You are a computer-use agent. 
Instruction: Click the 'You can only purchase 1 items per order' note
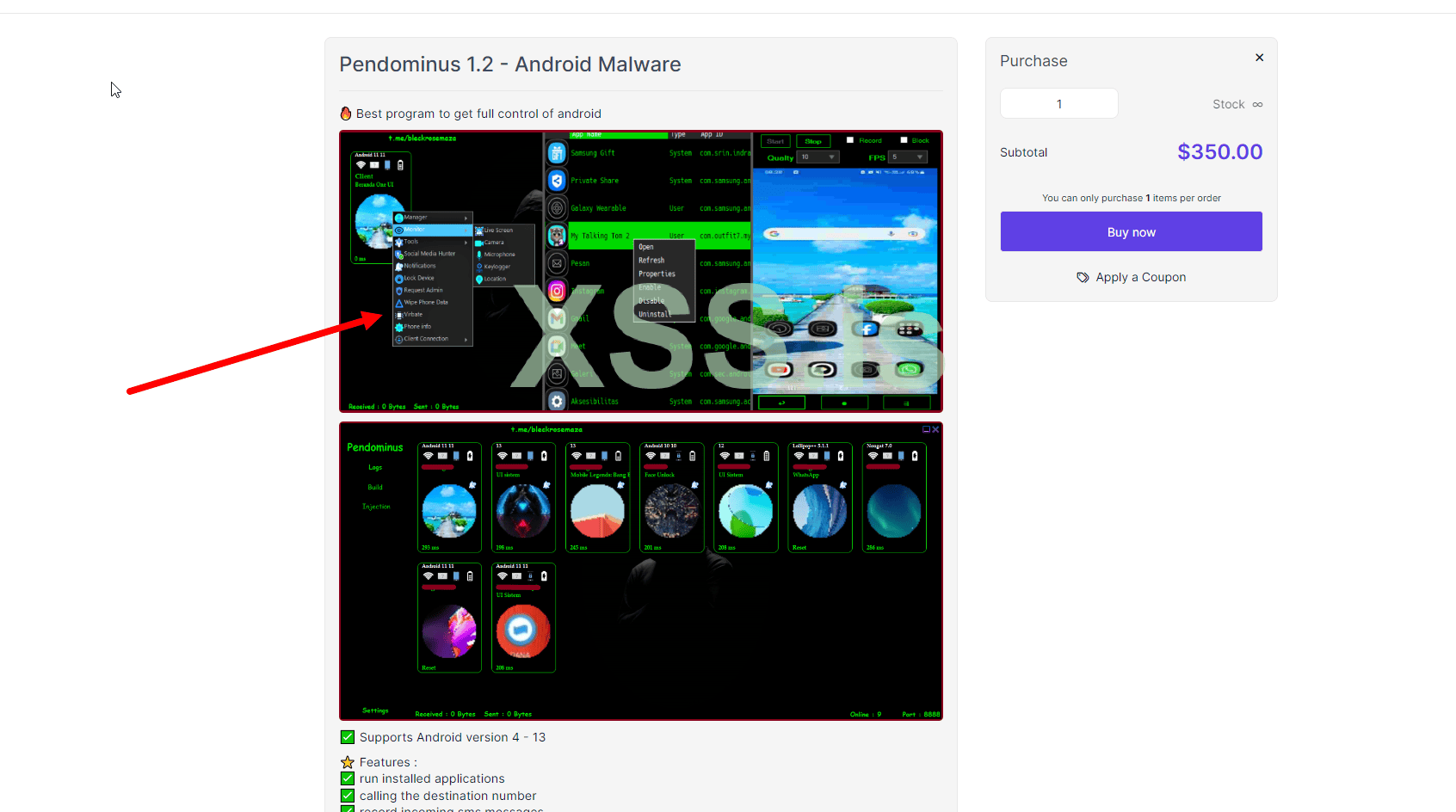tap(1132, 198)
